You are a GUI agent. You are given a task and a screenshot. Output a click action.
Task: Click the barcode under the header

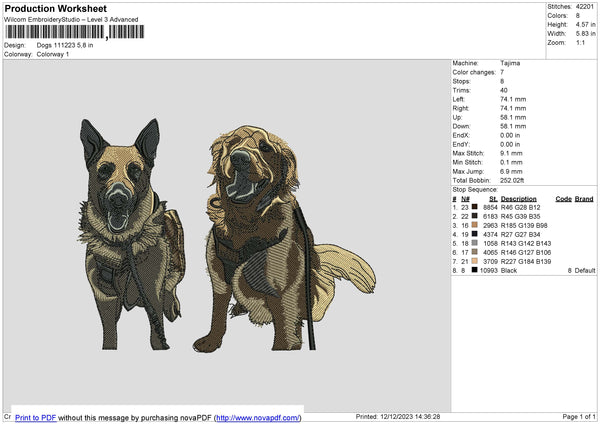click(x=74, y=32)
